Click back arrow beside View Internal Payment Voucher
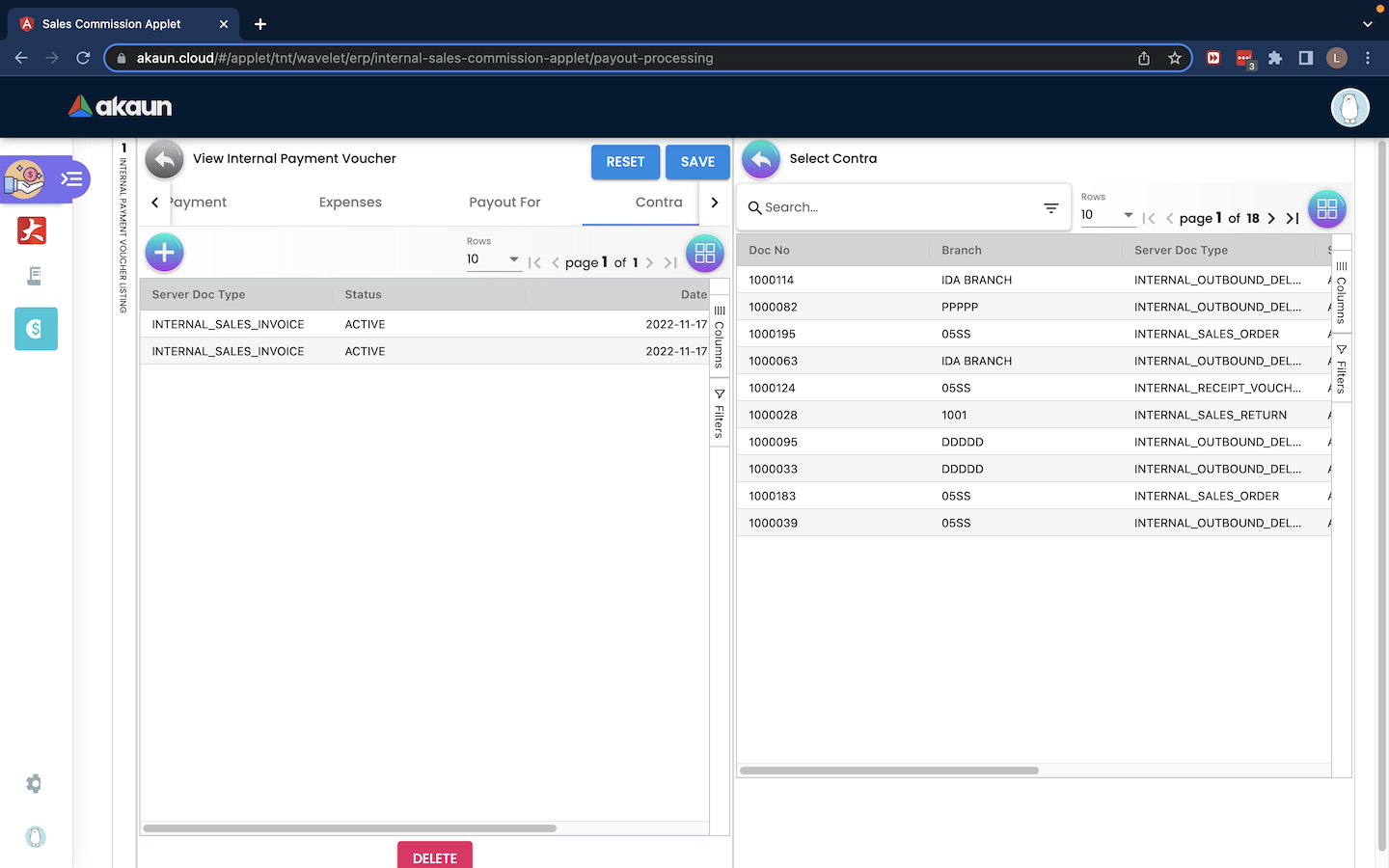Screen dimensions: 1389x868 (x=164, y=160)
